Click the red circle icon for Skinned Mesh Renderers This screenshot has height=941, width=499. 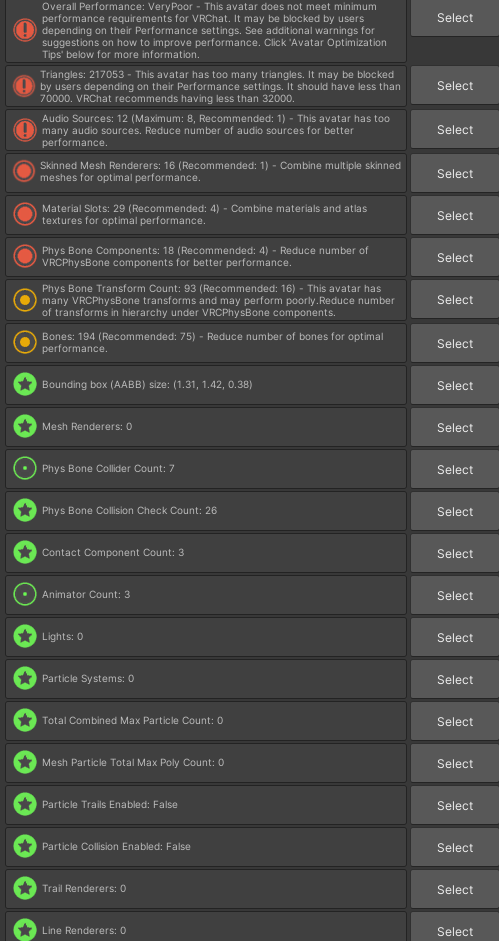point(25,172)
